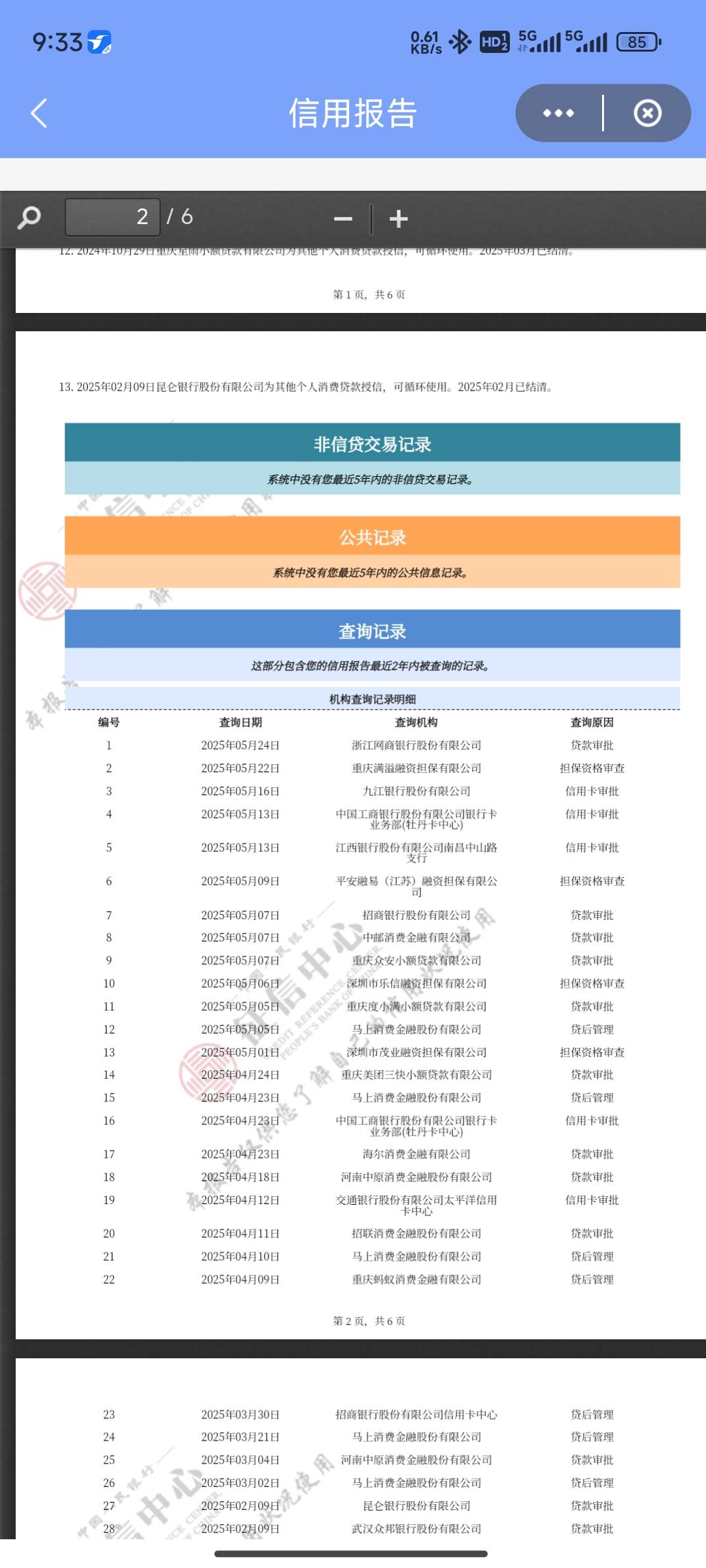
Task: Open PDF search magnifier icon
Action: point(29,217)
